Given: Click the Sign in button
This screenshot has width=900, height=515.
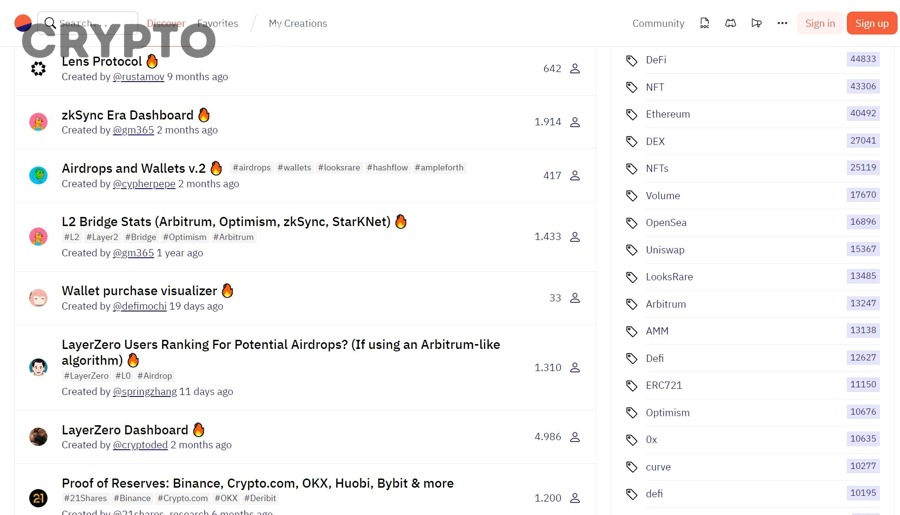Looking at the screenshot, I should click(x=820, y=24).
